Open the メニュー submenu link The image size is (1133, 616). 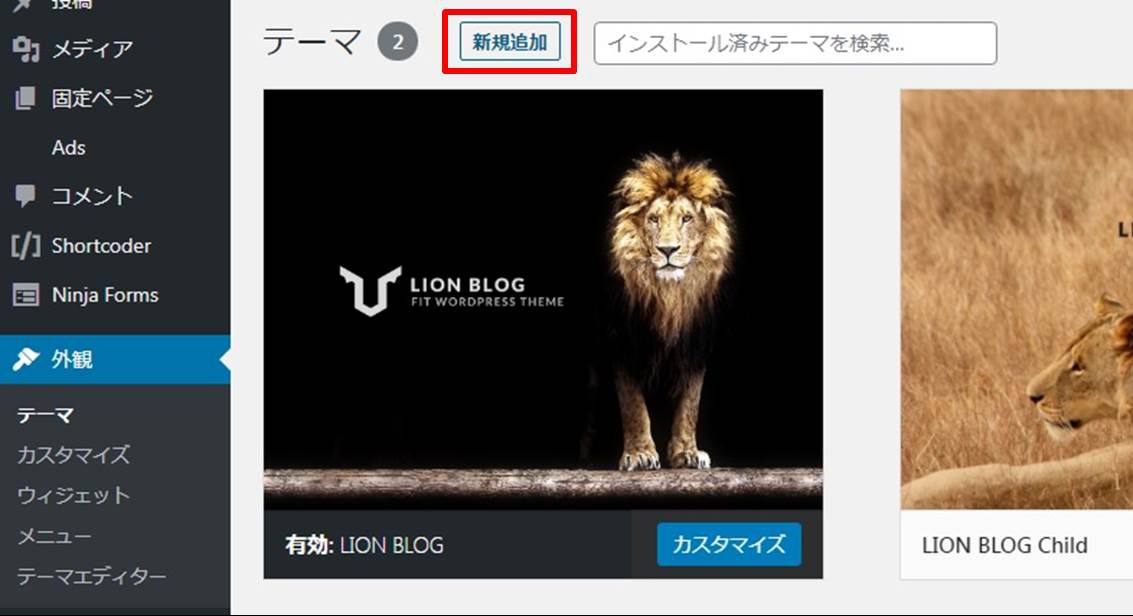pos(54,536)
